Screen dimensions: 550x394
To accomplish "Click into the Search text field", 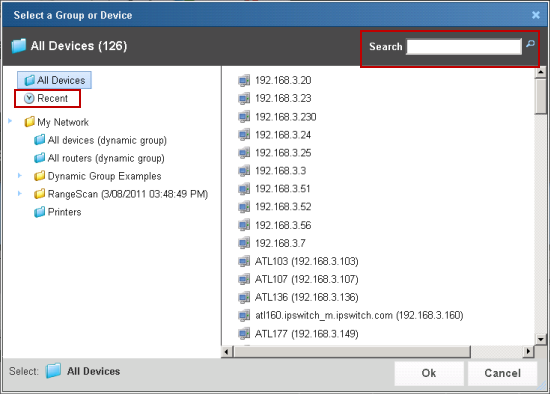I will click(x=464, y=47).
